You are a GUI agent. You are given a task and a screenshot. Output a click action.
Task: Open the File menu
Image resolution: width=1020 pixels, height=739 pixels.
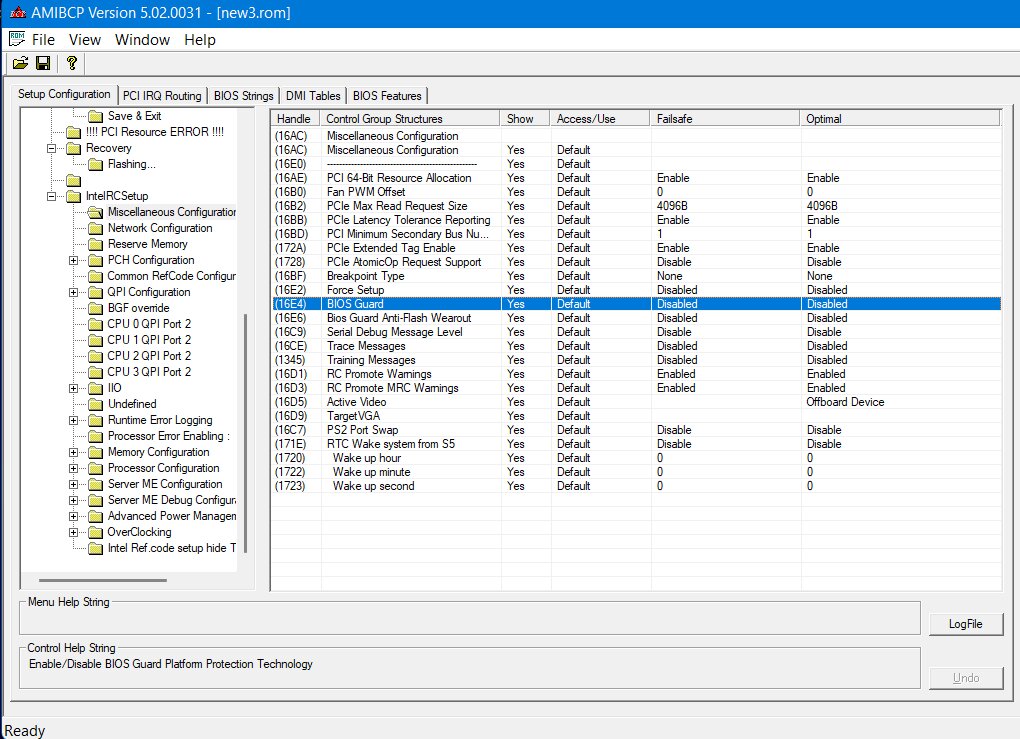click(x=43, y=40)
